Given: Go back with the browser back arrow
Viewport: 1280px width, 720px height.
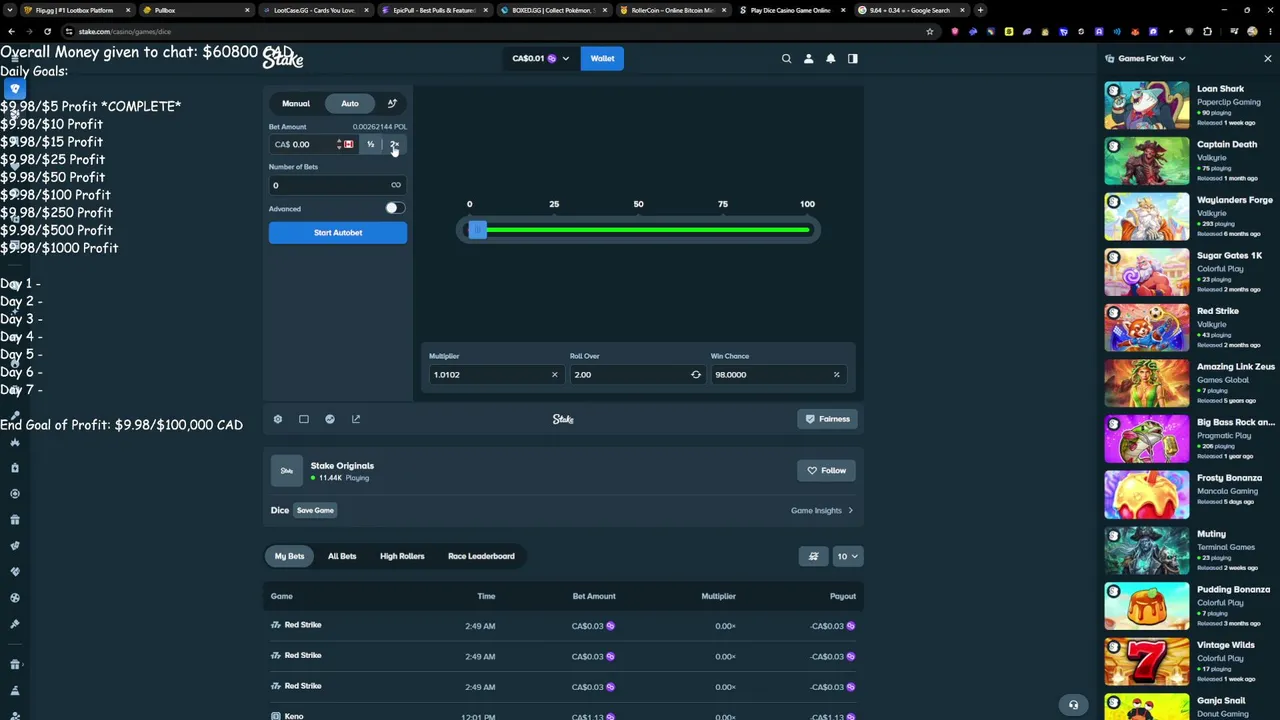Looking at the screenshot, I should pyautogui.click(x=12, y=31).
